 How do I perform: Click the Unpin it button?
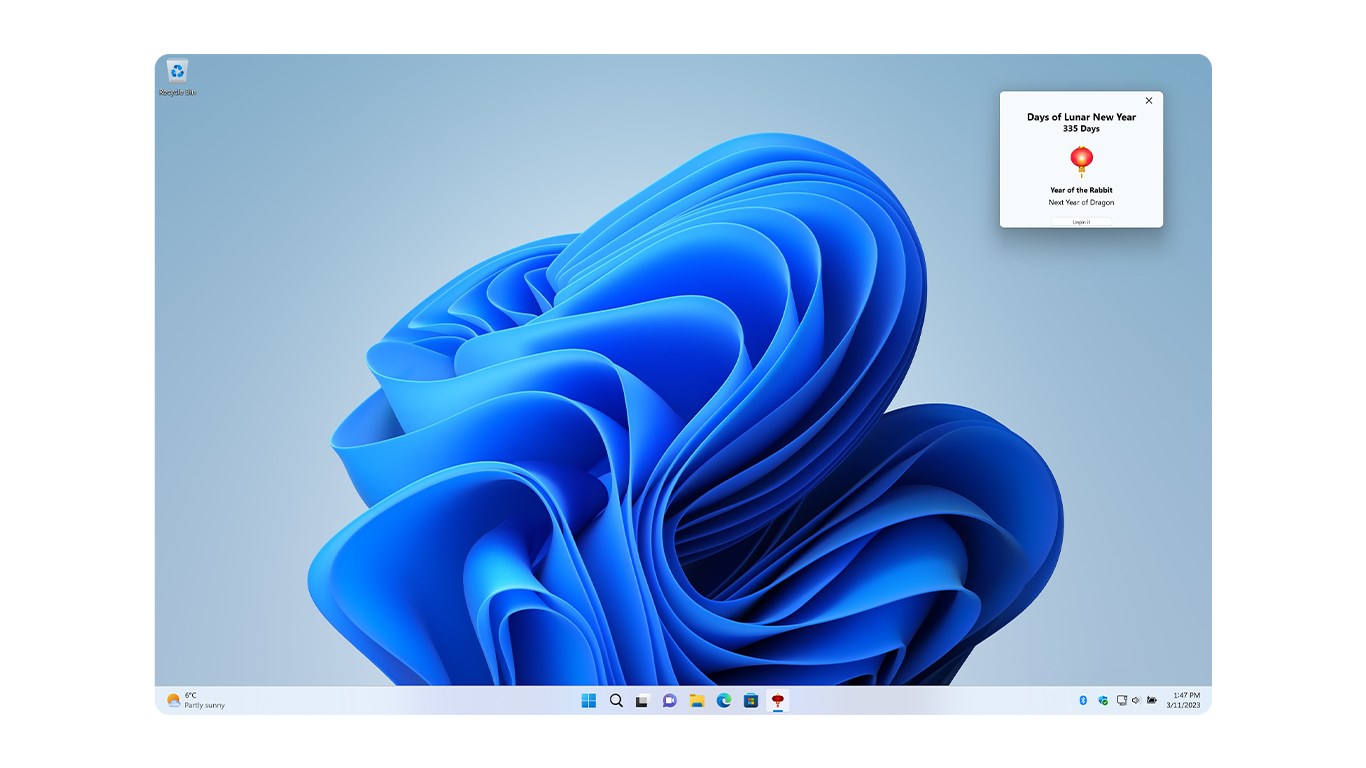[1081, 222]
